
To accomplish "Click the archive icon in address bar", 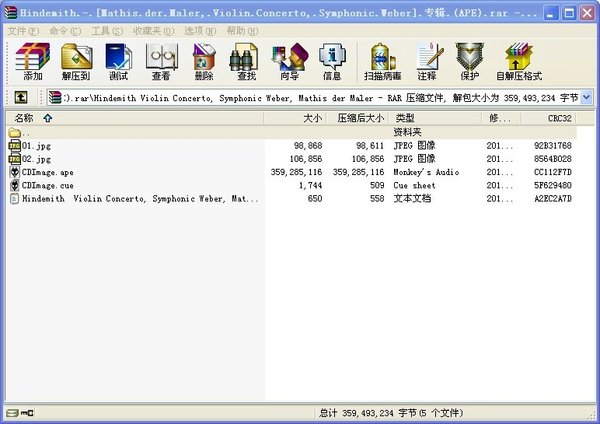I will coord(55,98).
